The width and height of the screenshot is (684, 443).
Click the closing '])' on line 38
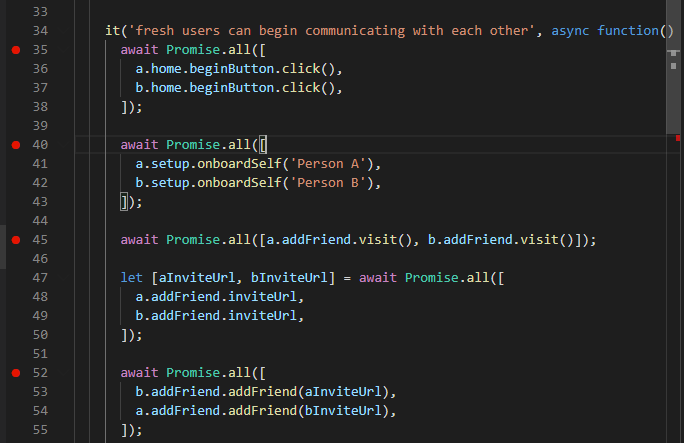tap(128, 107)
